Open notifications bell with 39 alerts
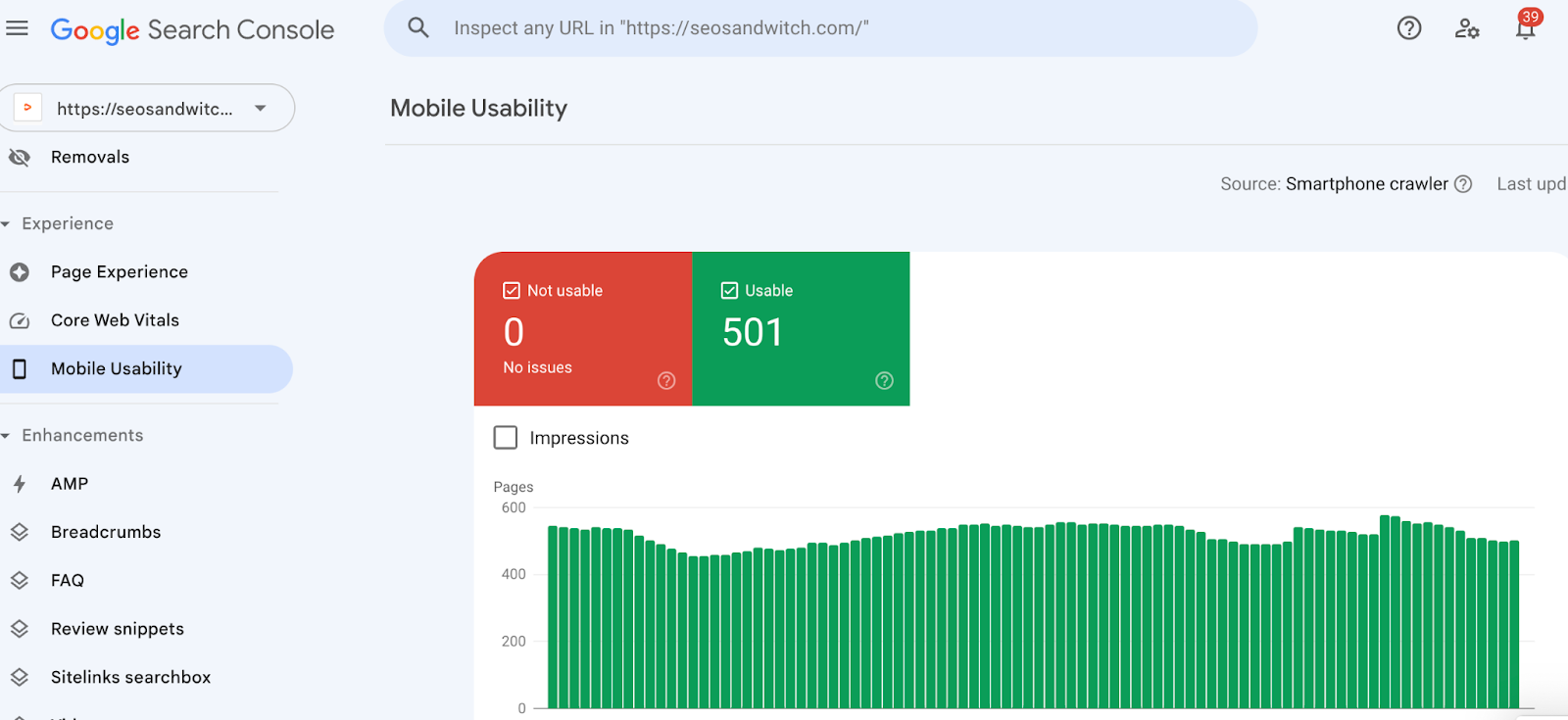This screenshot has width=1568, height=720. point(1525,28)
